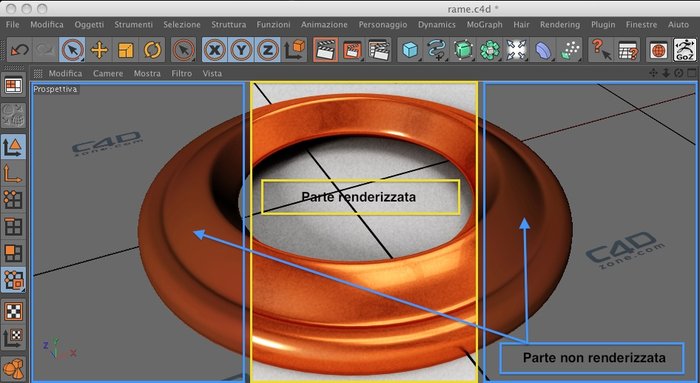The image size is (700, 383).
Task: Click the greyed Redo icon
Action: 45,50
